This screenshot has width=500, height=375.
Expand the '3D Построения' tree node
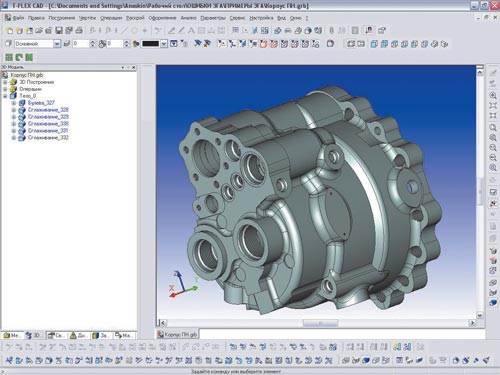coord(5,82)
